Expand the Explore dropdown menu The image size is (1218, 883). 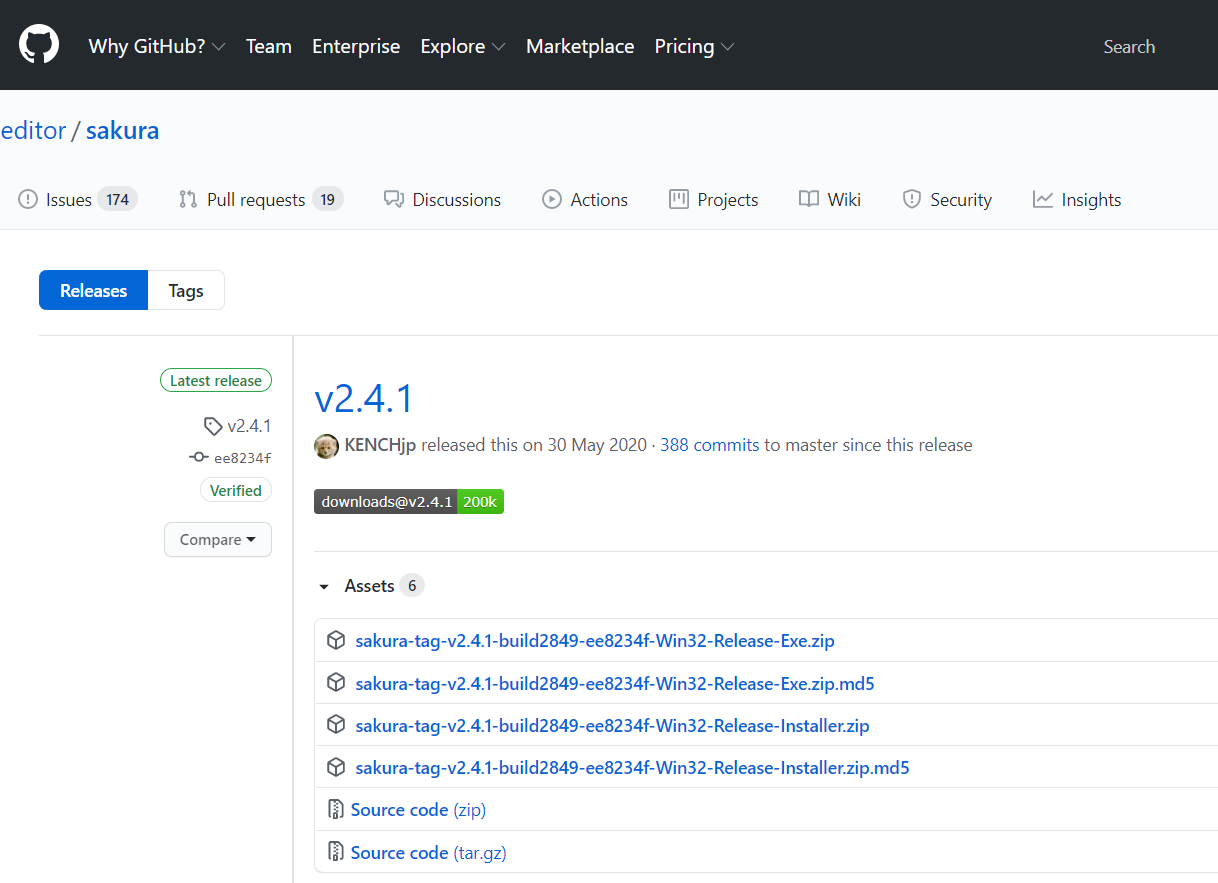[463, 46]
